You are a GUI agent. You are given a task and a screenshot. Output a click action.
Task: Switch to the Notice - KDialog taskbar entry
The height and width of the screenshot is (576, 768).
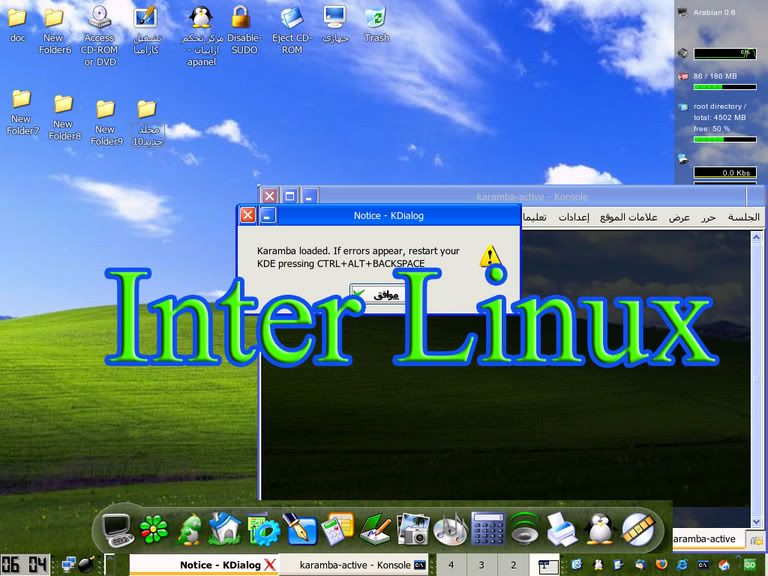click(204, 565)
